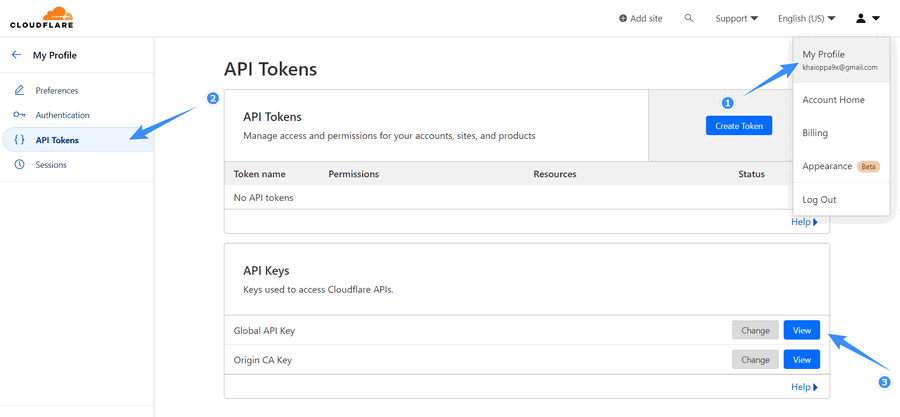Viewport: 900px width, 417px height.
Task: Expand the Support dropdown
Action: (737, 18)
